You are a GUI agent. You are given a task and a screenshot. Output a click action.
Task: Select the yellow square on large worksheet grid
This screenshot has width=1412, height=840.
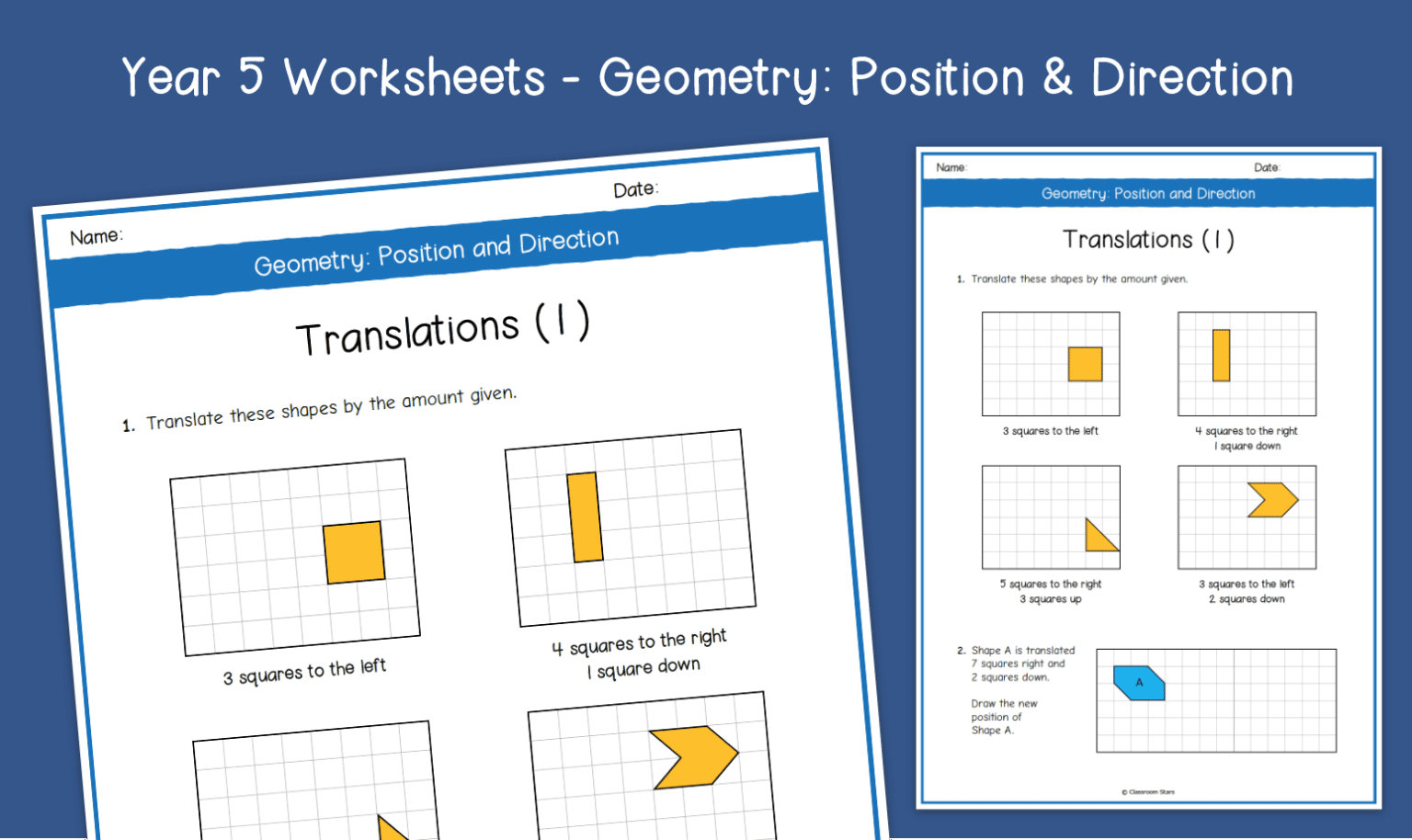pos(354,552)
